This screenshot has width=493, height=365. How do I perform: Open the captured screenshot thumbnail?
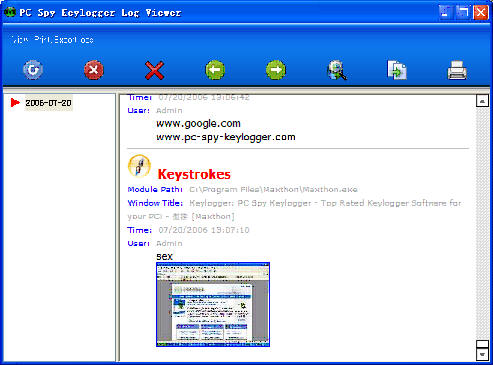pyautogui.click(x=213, y=305)
